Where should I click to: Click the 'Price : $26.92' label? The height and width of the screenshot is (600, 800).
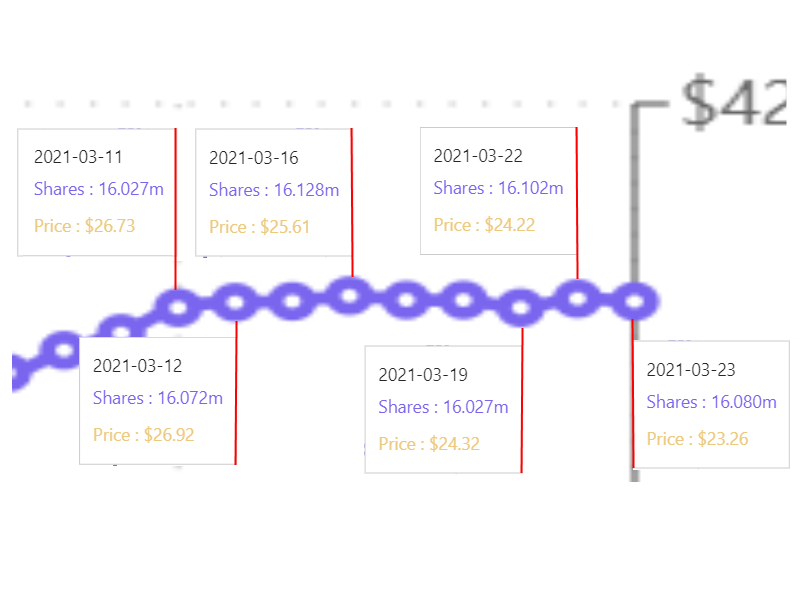point(143,435)
